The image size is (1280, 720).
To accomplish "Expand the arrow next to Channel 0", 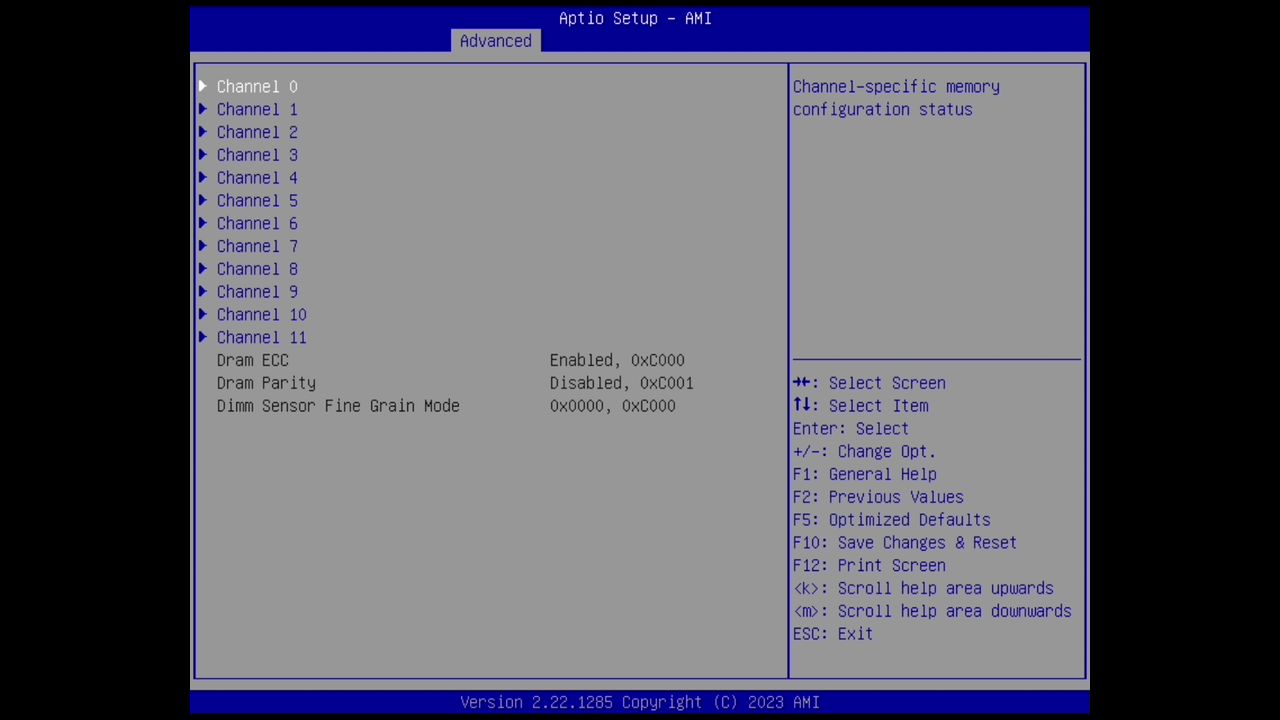I will [x=203, y=86].
